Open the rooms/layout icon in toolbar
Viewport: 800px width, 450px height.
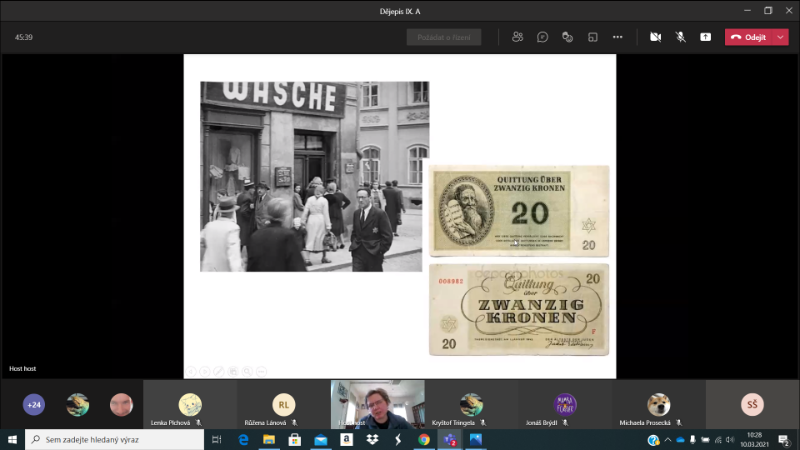pyautogui.click(x=592, y=37)
